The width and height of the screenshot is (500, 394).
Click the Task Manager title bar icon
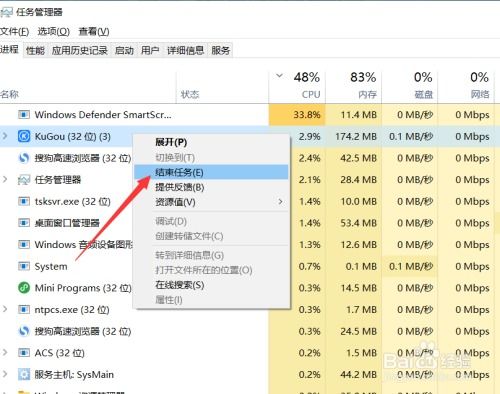(x=7, y=12)
